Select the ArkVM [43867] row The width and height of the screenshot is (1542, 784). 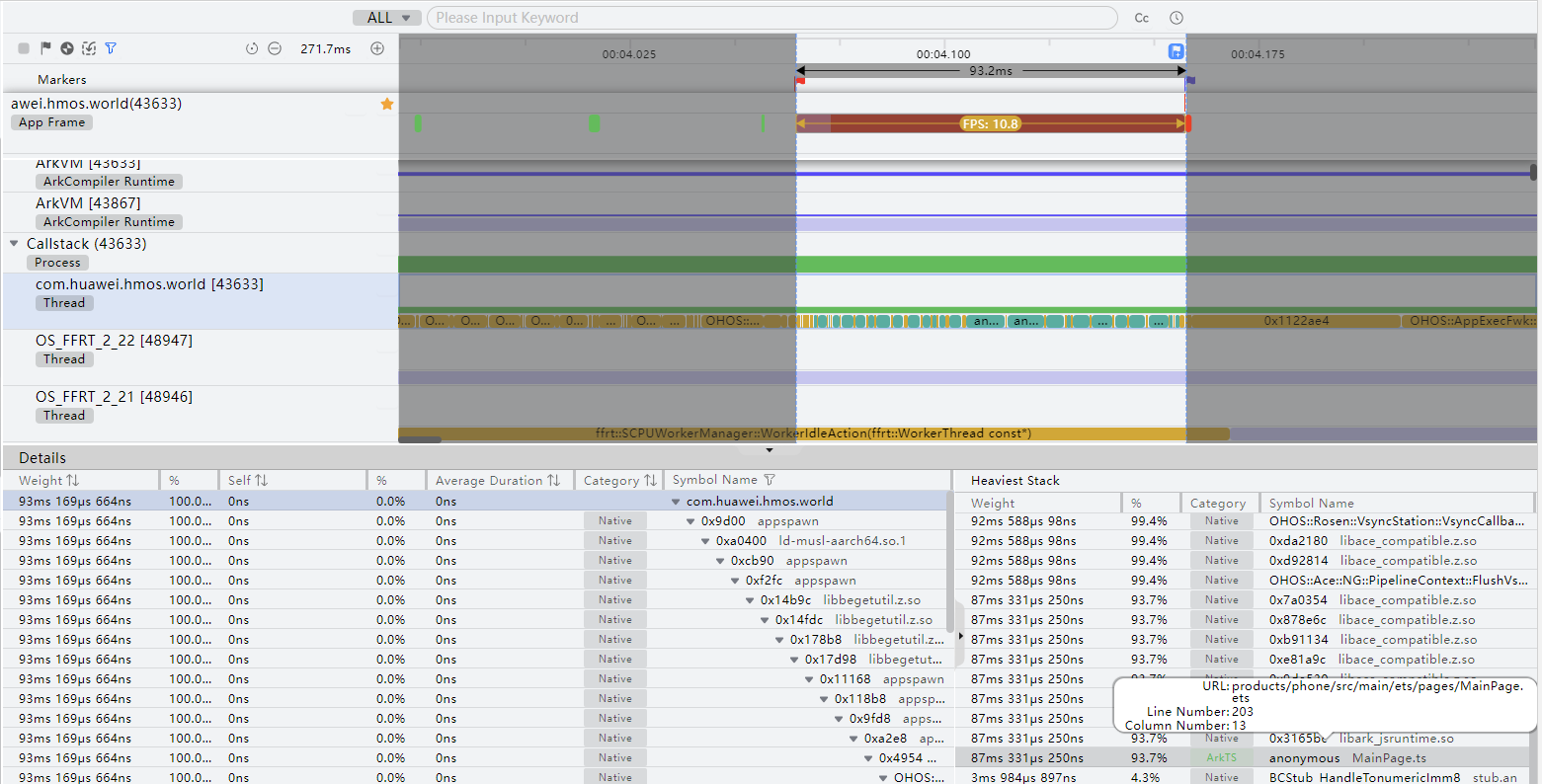201,212
